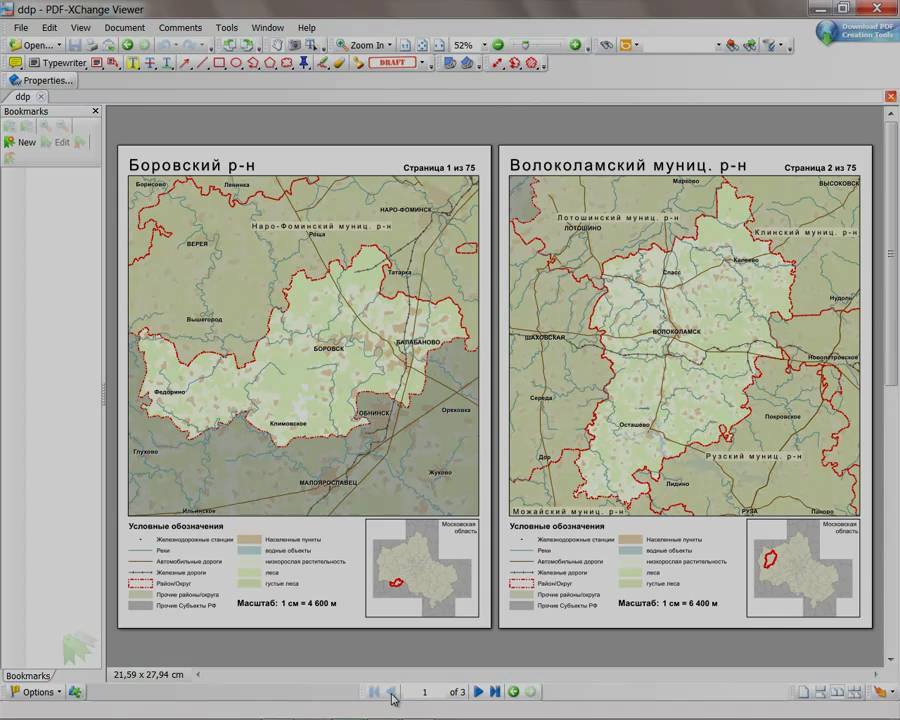Select the Snapshot camera tool
This screenshot has height=720, width=900.
point(294,45)
